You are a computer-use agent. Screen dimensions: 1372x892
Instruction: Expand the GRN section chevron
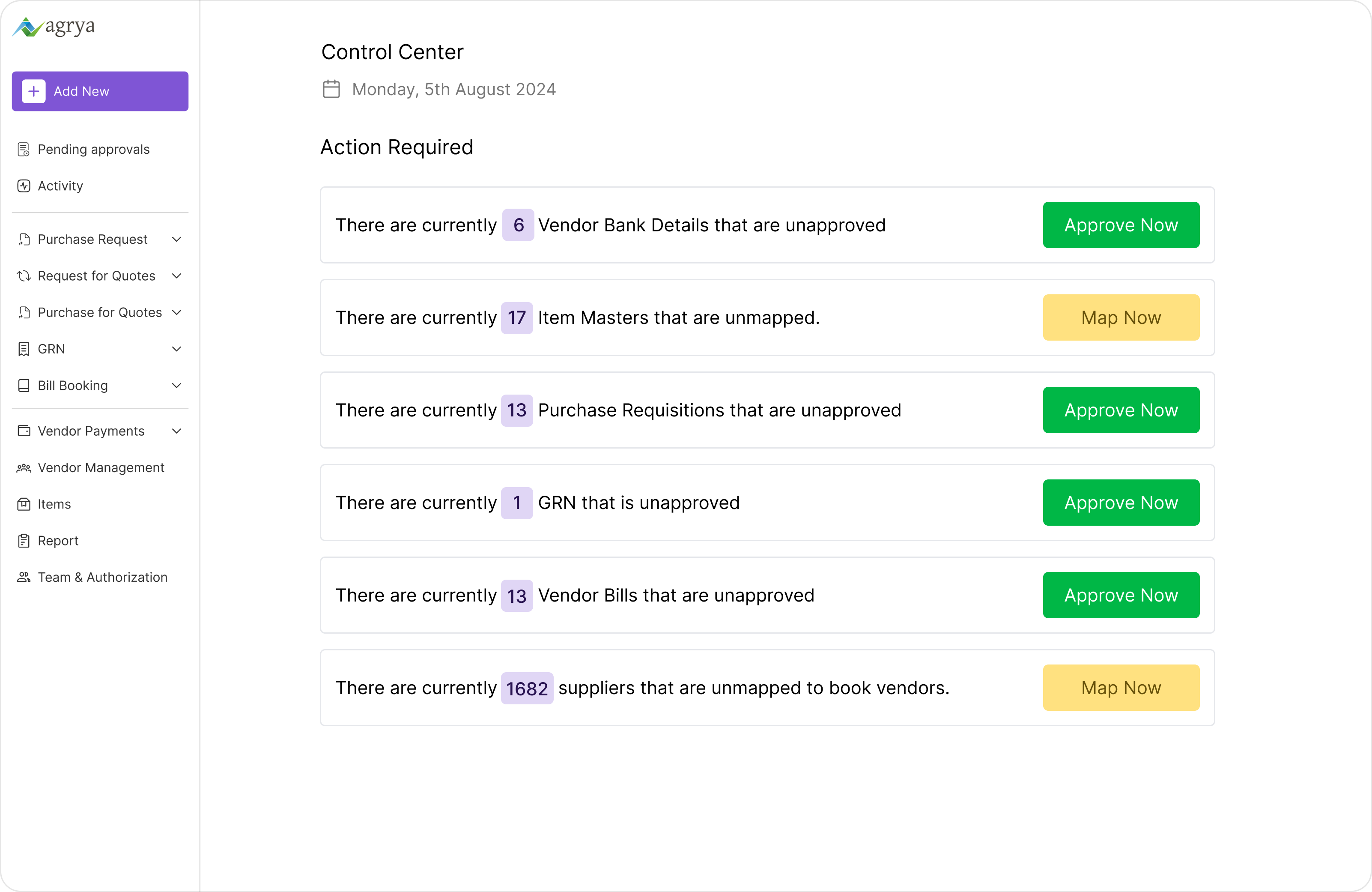[x=177, y=349]
